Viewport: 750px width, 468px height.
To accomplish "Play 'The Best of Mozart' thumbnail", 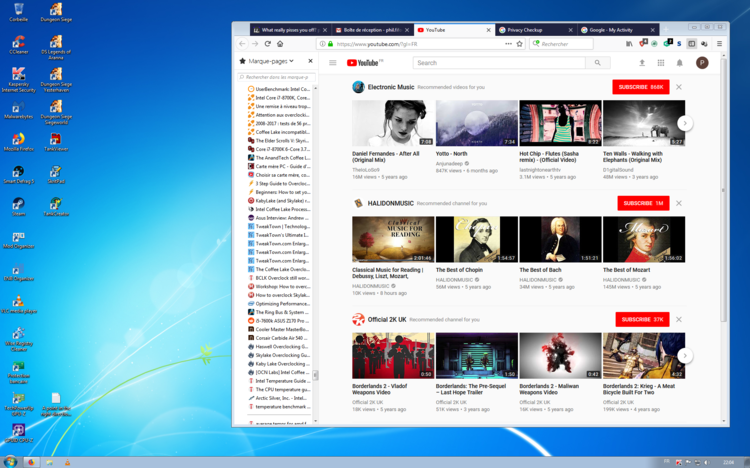I will 644,239.
